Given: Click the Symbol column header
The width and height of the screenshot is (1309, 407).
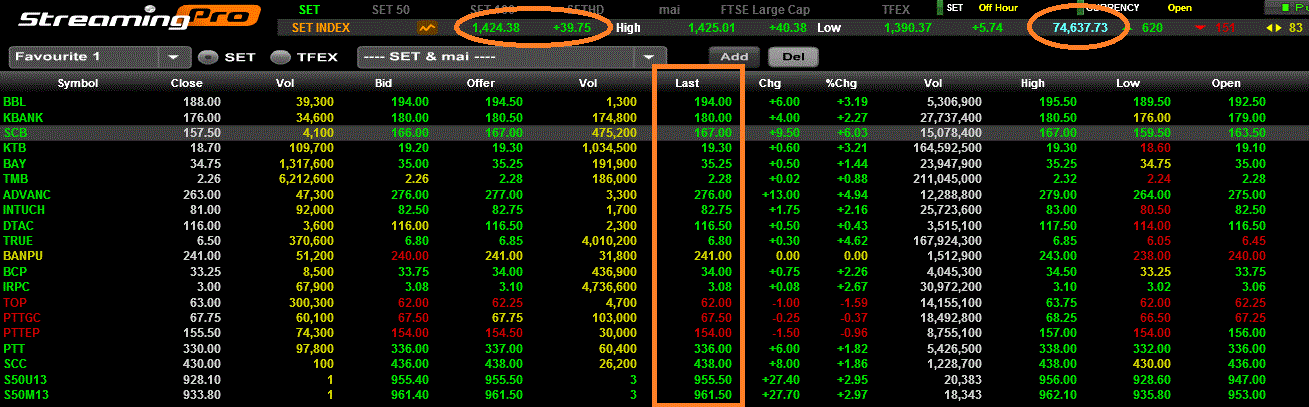Looking at the screenshot, I should (77, 83).
